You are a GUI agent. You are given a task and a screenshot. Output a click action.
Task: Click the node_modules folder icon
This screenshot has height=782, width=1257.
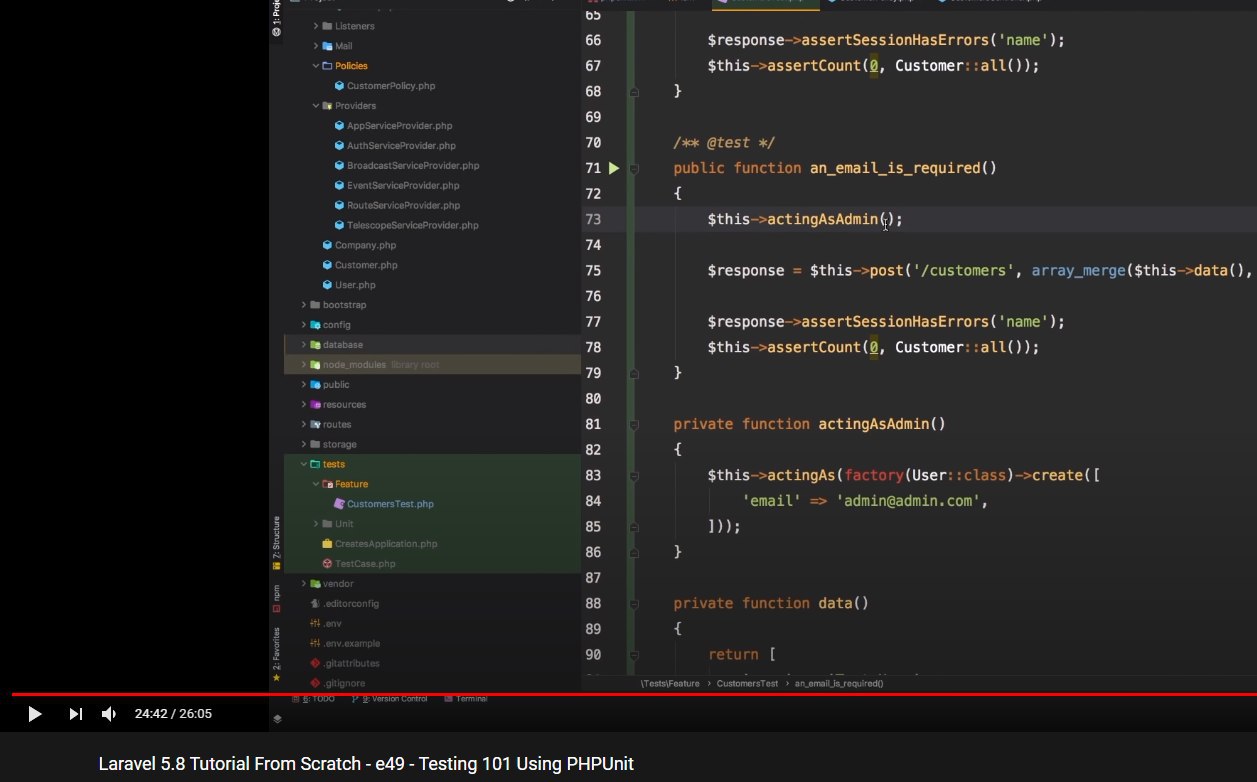coord(315,365)
